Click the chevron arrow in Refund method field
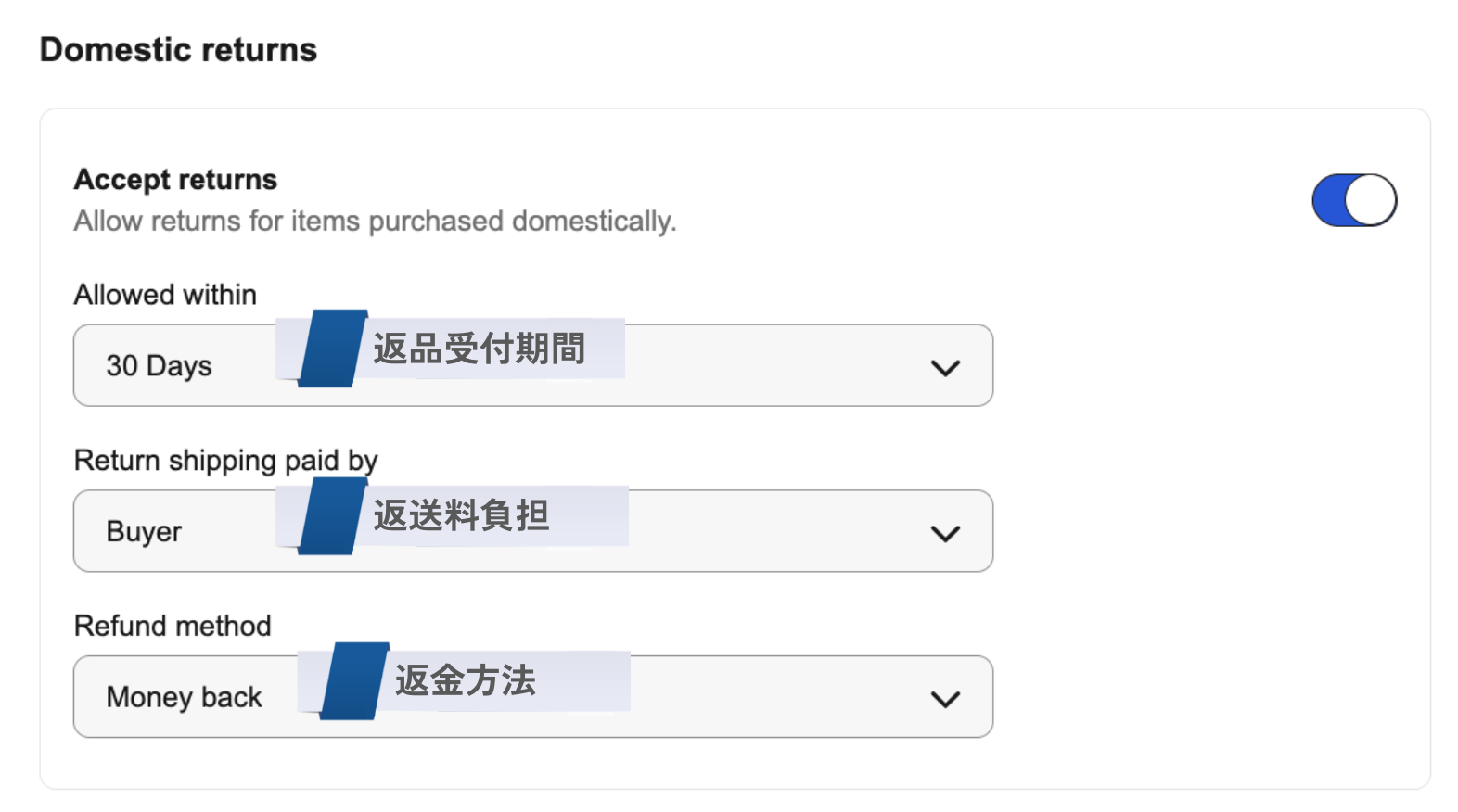The width and height of the screenshot is (1458, 812). 944,699
